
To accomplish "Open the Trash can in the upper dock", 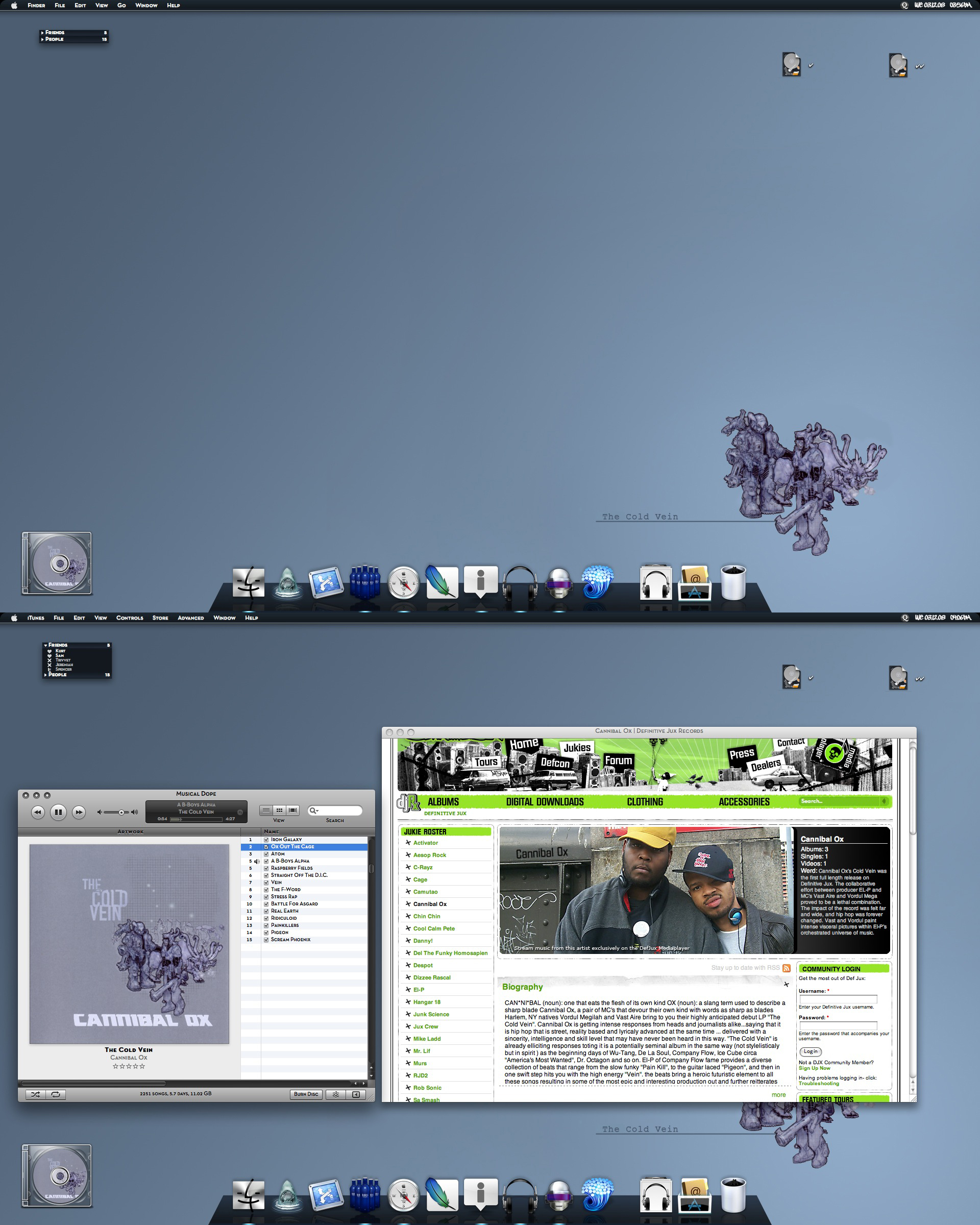I will [733, 582].
